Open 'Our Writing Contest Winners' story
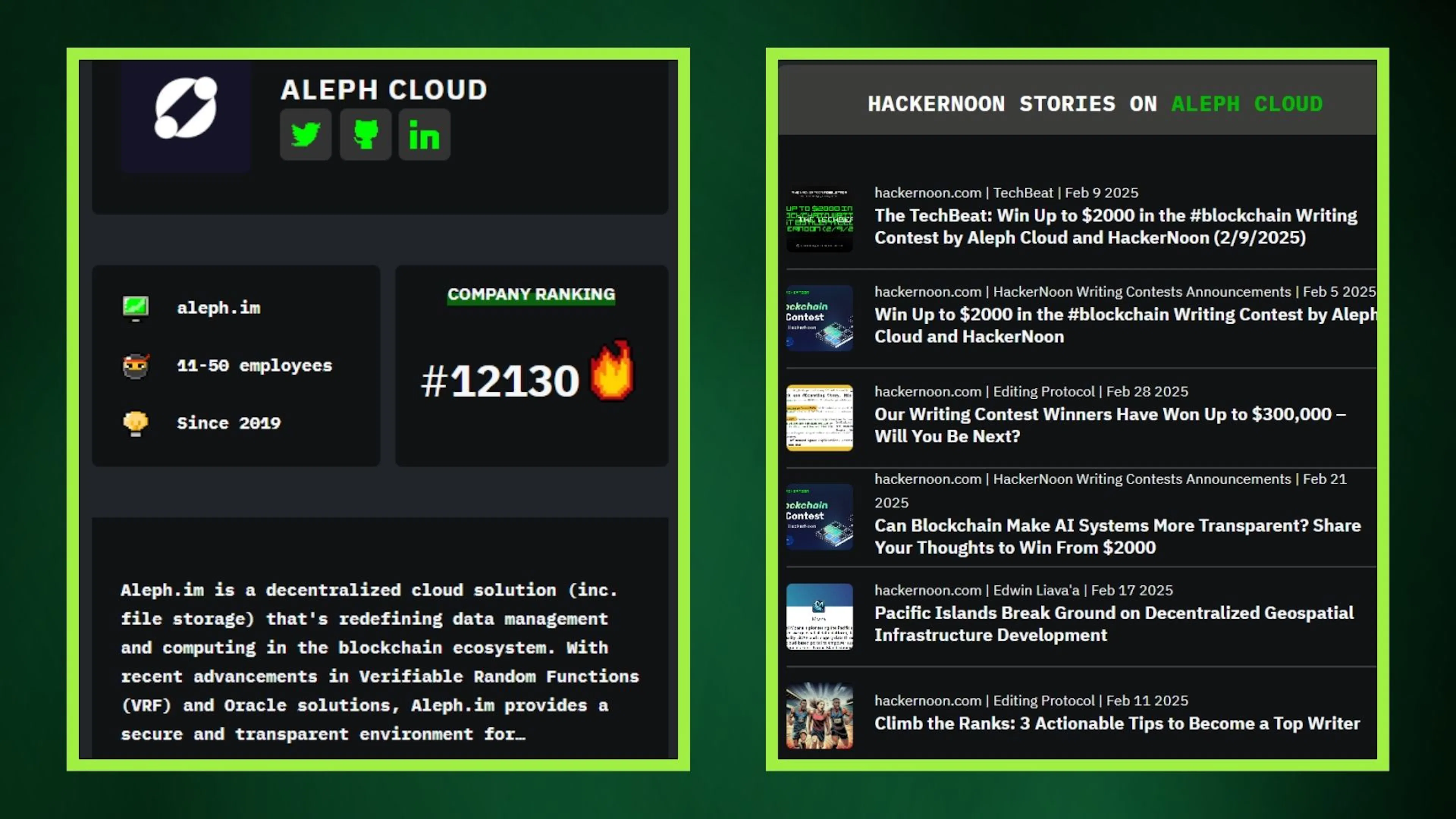Image resolution: width=1456 pixels, height=819 pixels. pos(1110,425)
